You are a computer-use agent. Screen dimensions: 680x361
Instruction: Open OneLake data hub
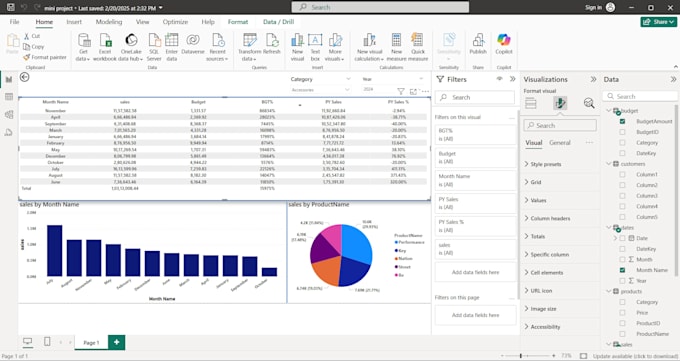[x=131, y=47]
